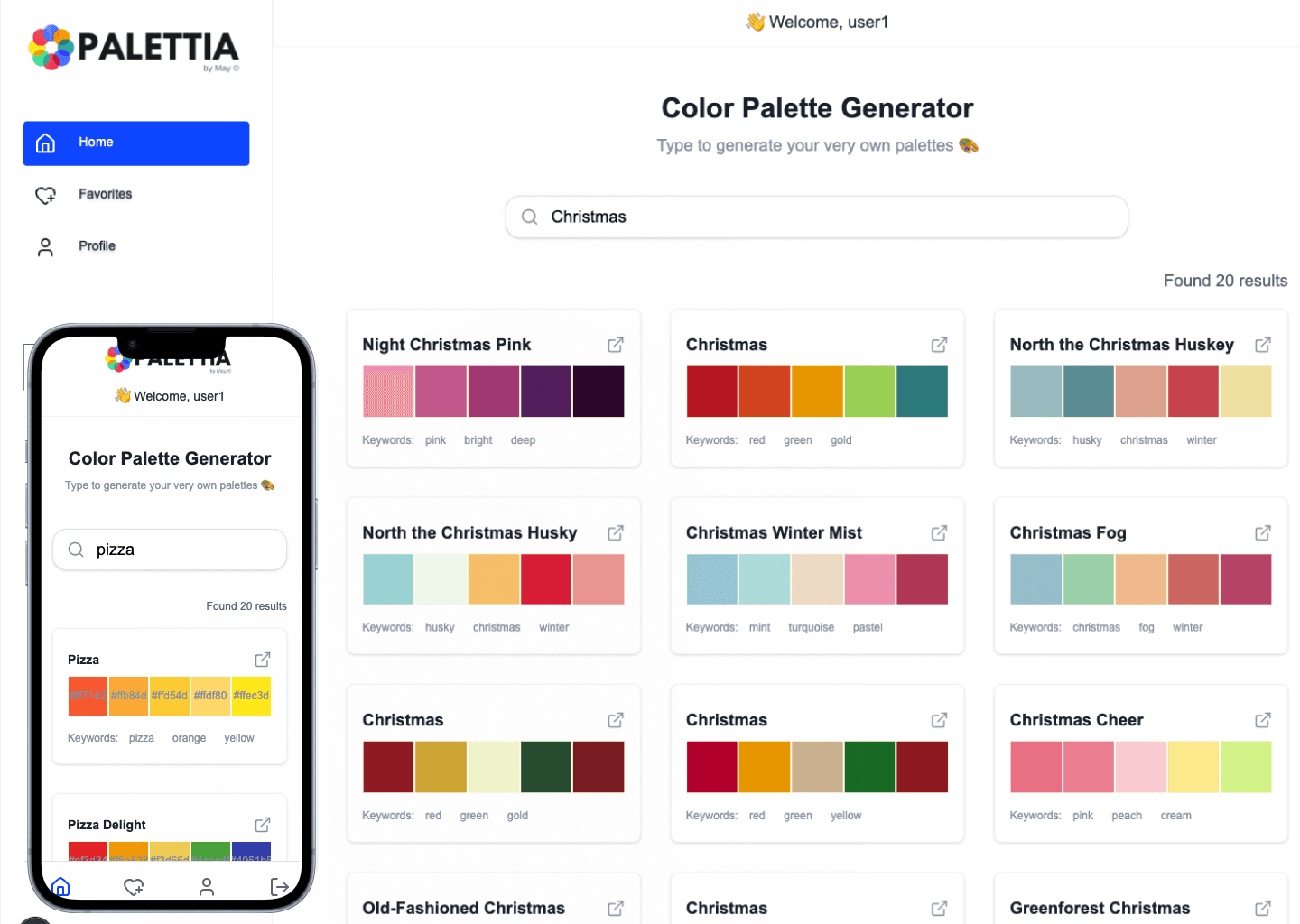Open the North the Christmas Huskey link icon
This screenshot has height=924, width=1300.
[x=1263, y=345]
